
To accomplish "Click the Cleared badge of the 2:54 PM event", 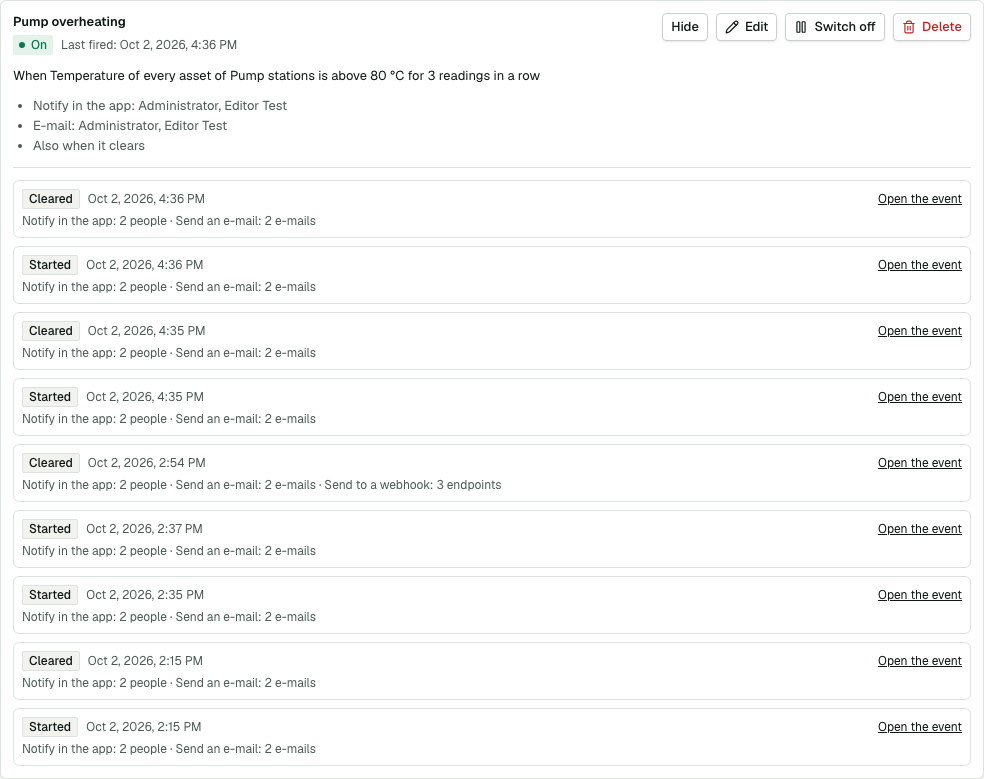I will tap(51, 463).
